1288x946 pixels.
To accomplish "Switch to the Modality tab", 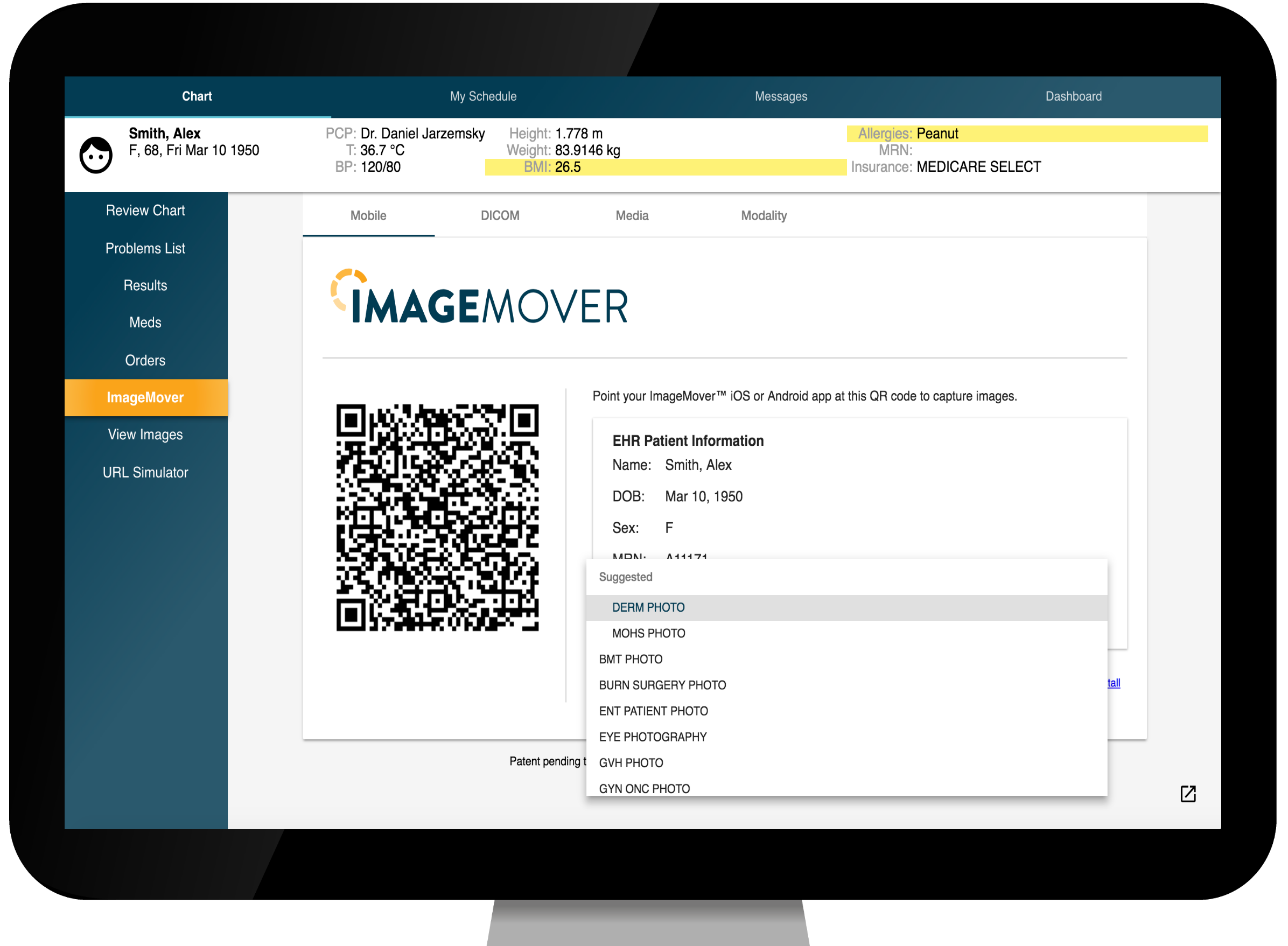I will tap(764, 216).
